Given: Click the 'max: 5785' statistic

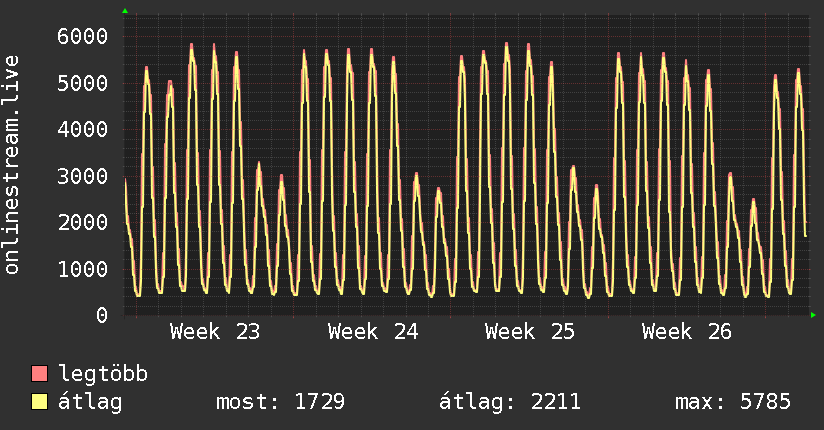Looking at the screenshot, I should tap(733, 402).
